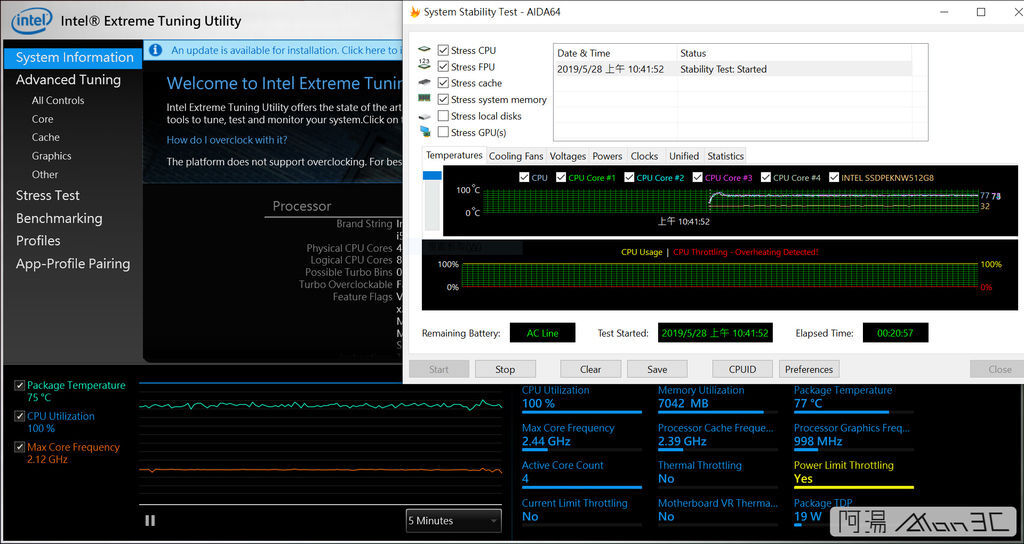Disable Stress cache checkbox
This screenshot has height=544, width=1024.
pyautogui.click(x=443, y=83)
